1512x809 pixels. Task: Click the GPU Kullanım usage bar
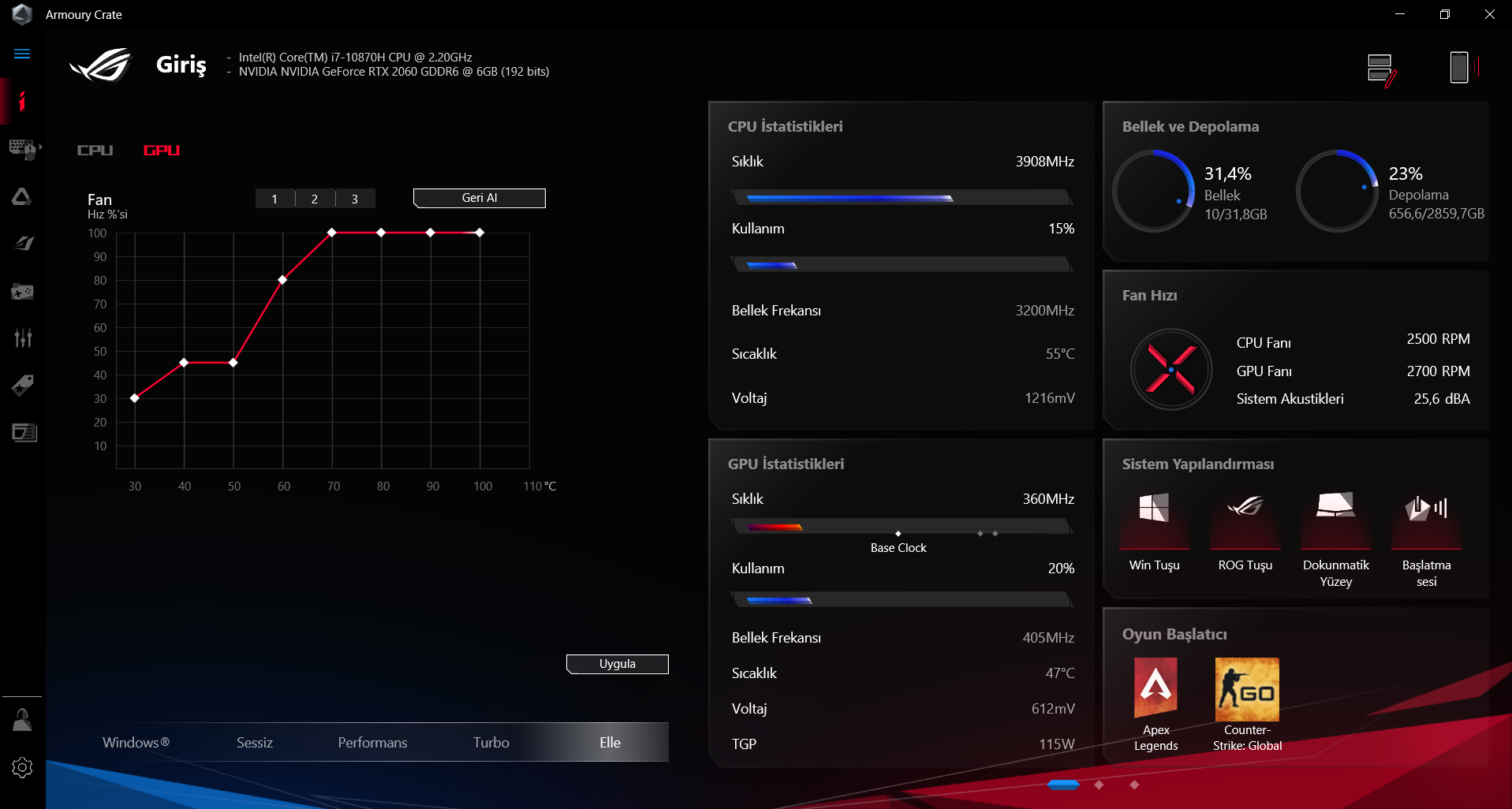[902, 600]
